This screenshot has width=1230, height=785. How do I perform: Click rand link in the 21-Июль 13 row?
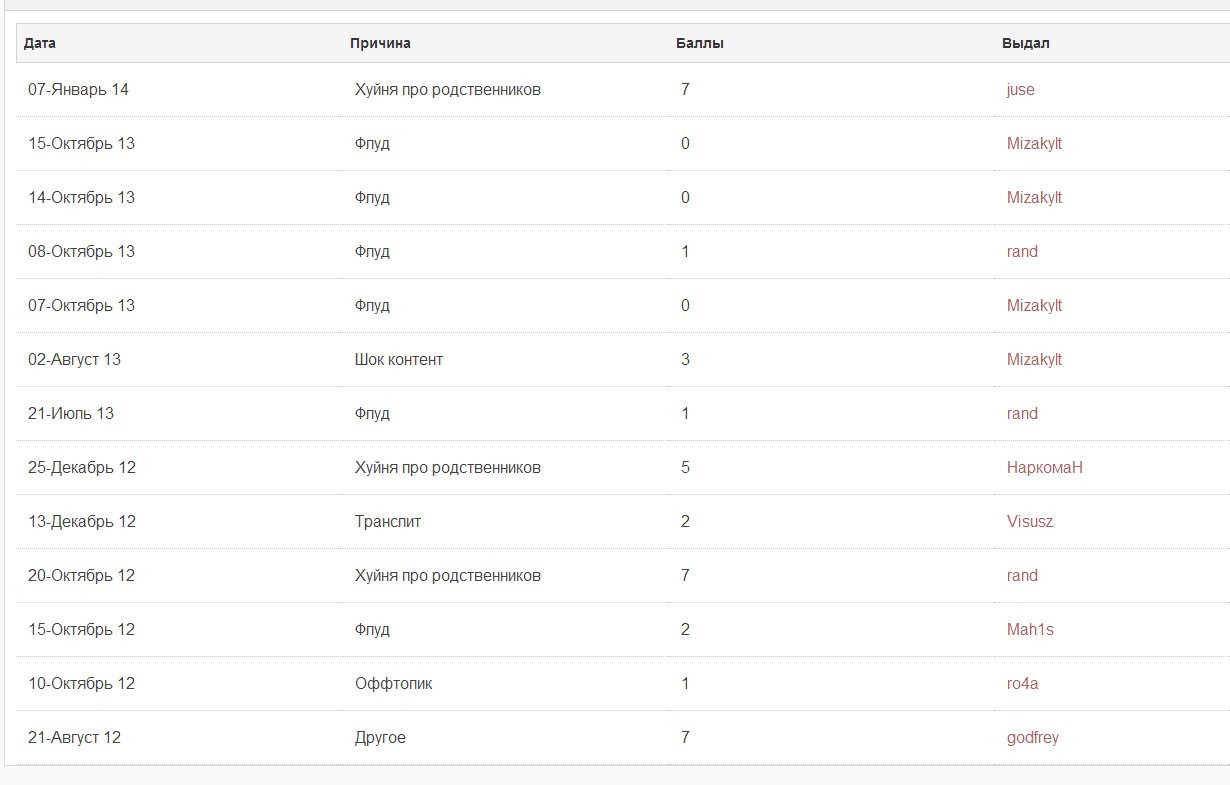click(x=1022, y=414)
